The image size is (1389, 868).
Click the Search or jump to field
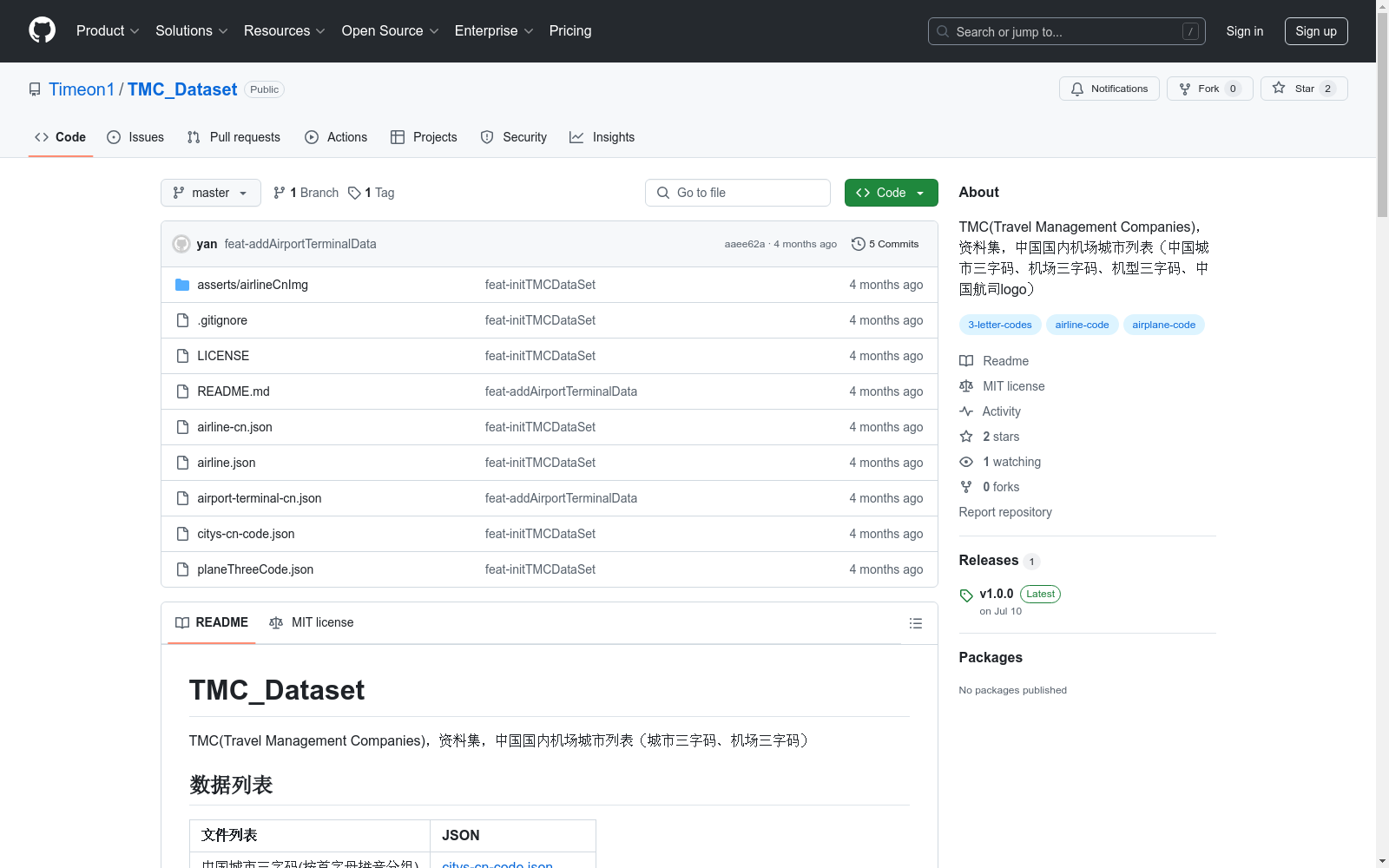coord(1067,31)
